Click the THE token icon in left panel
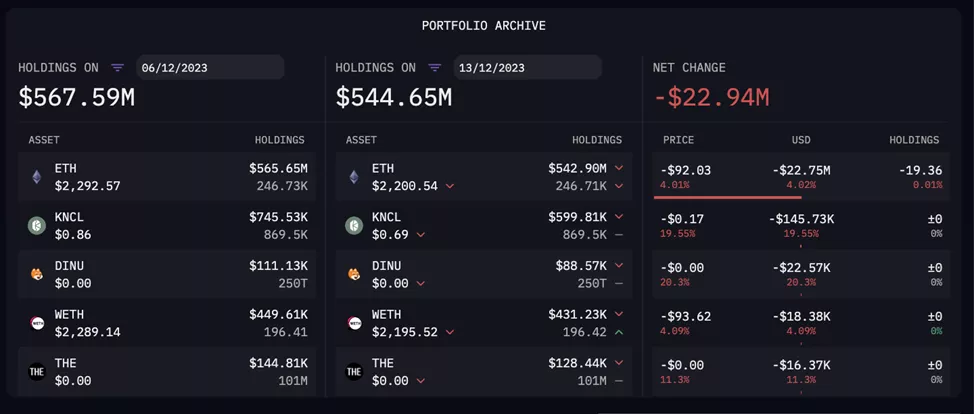The height and width of the screenshot is (414, 974). pyautogui.click(x=37, y=371)
